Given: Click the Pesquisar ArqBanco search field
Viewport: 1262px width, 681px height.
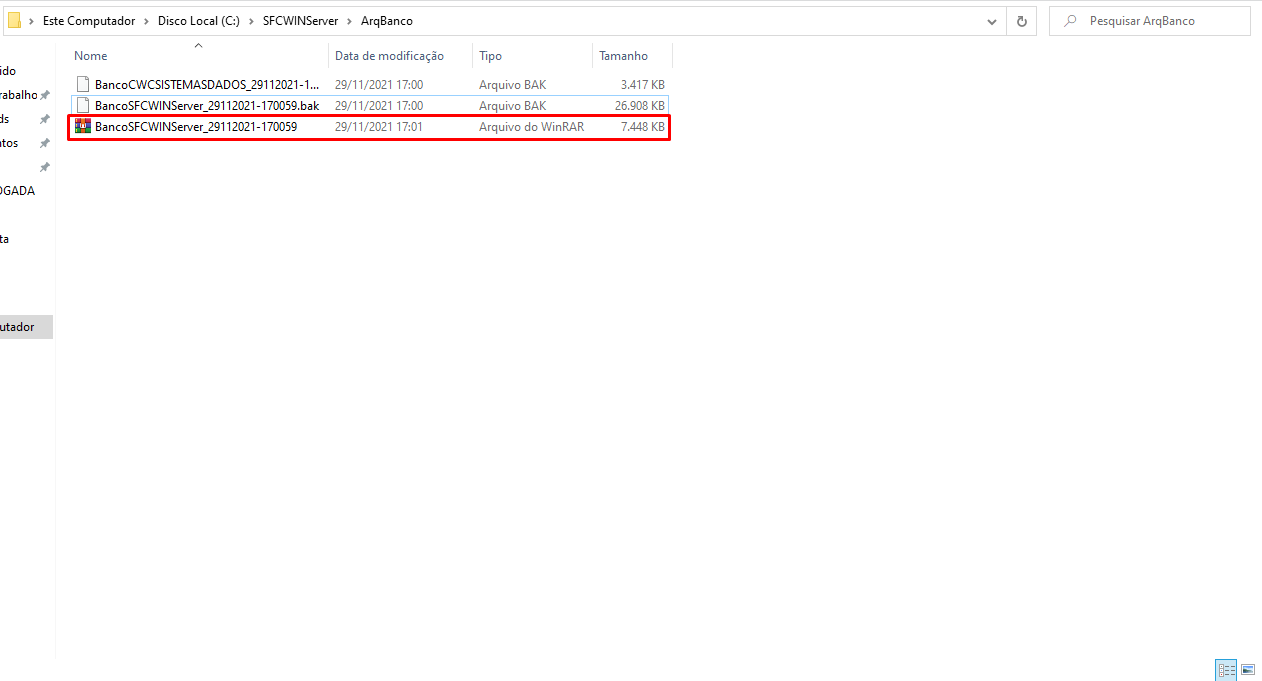Looking at the screenshot, I should coord(1160,21).
